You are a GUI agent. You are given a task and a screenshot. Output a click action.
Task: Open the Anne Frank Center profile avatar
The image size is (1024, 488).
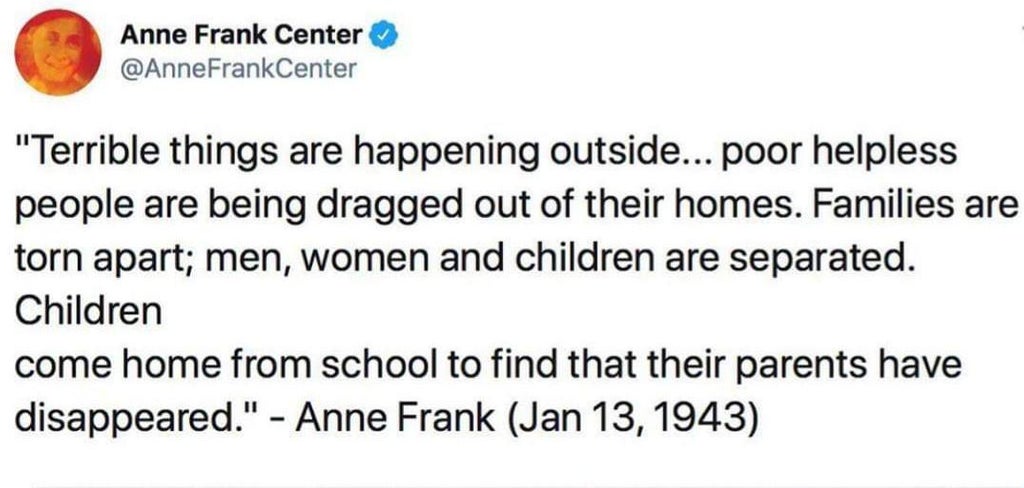(x=57, y=52)
